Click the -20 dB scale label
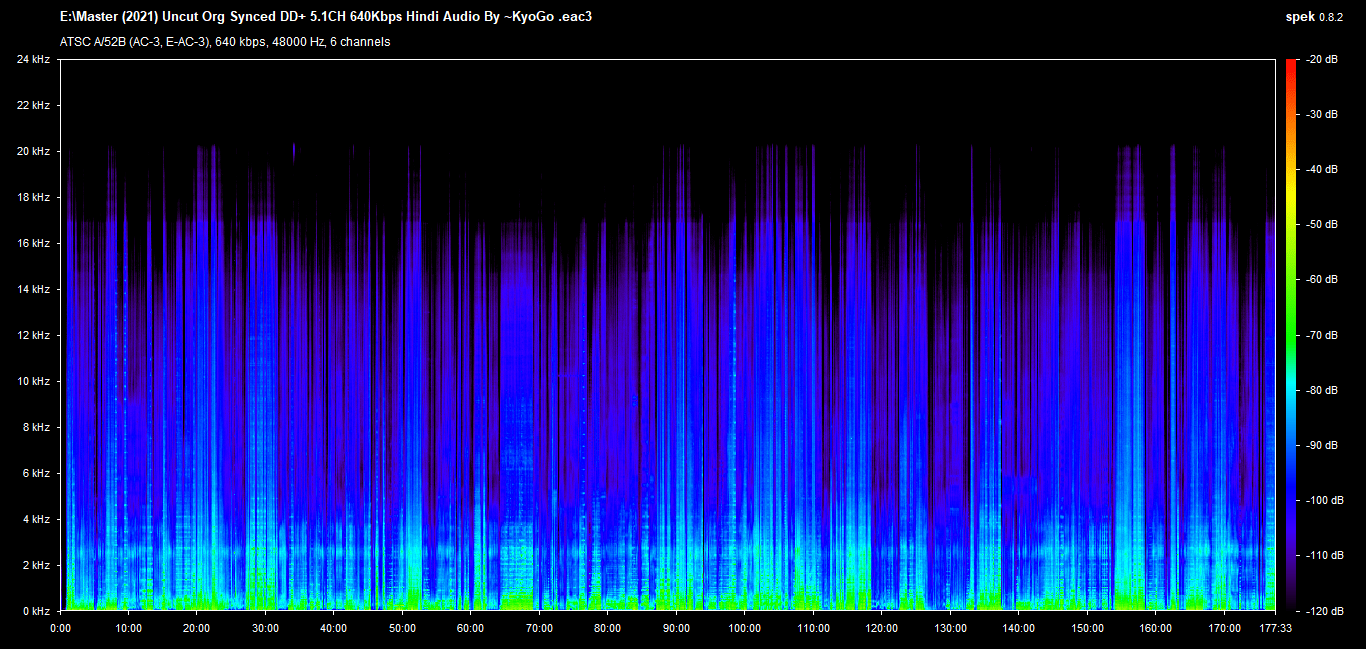1366x649 pixels. [x=1321, y=60]
